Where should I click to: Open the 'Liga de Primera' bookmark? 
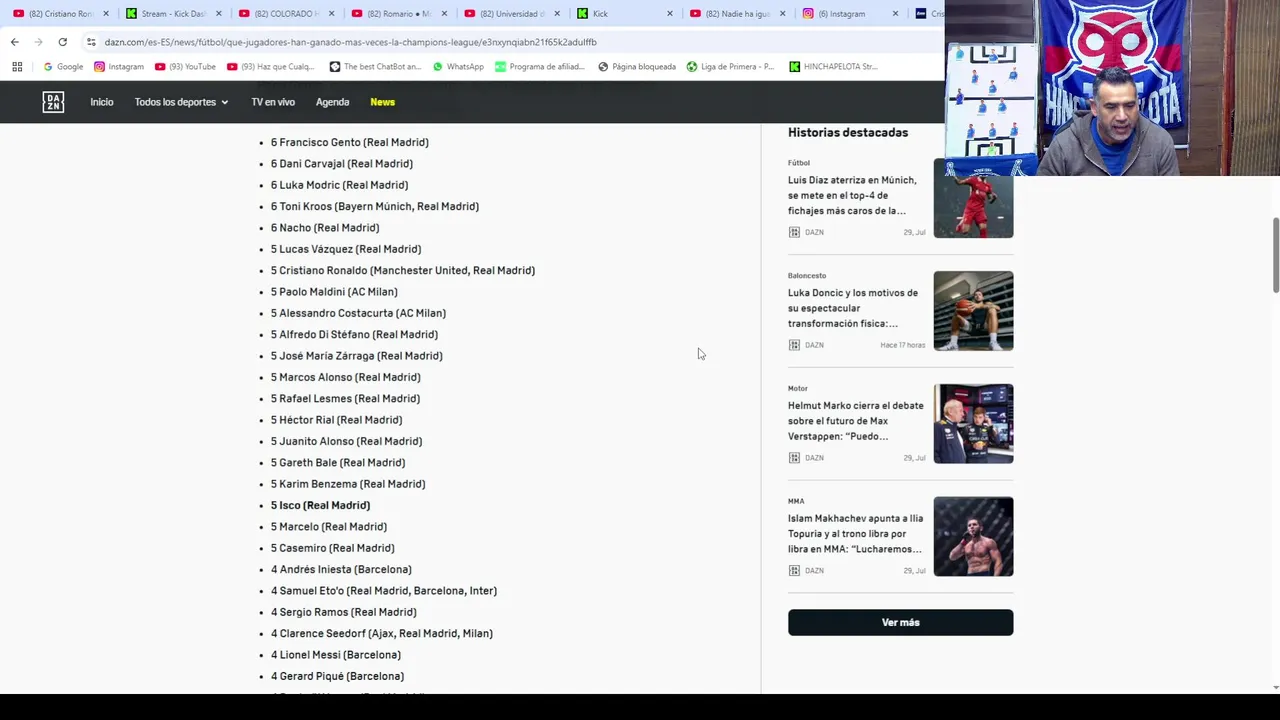[730, 67]
